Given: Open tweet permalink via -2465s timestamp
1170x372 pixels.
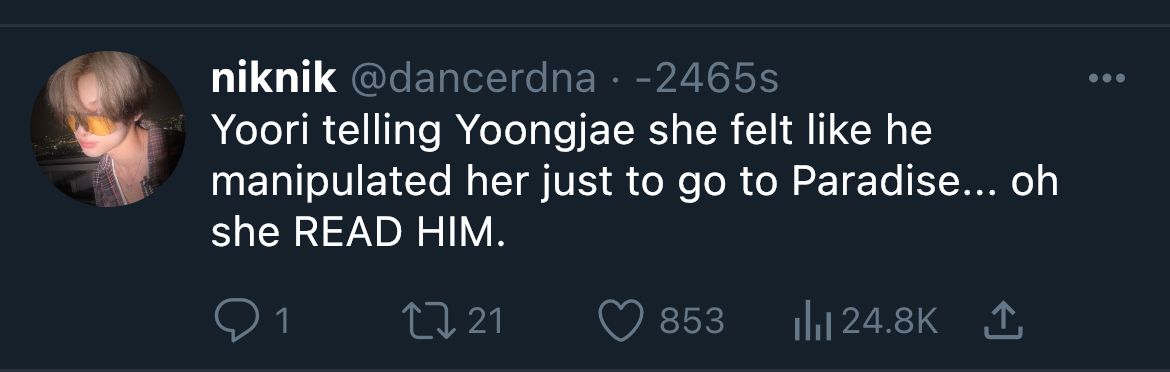Looking at the screenshot, I should coord(706,79).
